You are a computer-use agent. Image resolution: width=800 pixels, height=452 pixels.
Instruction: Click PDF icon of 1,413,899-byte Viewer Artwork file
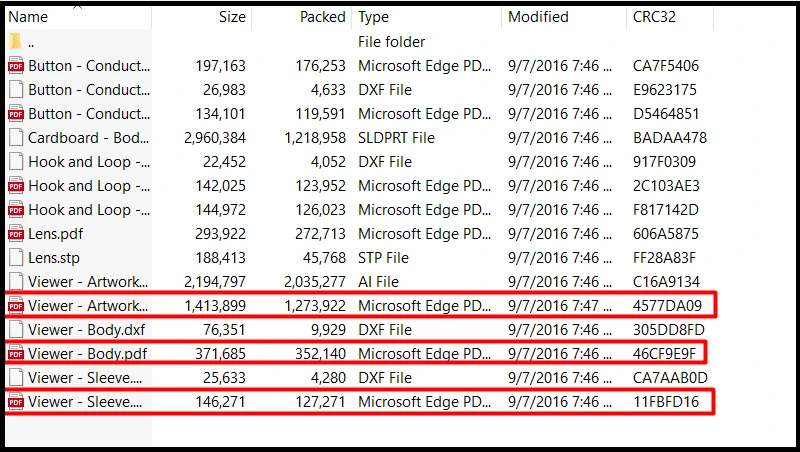pos(16,306)
